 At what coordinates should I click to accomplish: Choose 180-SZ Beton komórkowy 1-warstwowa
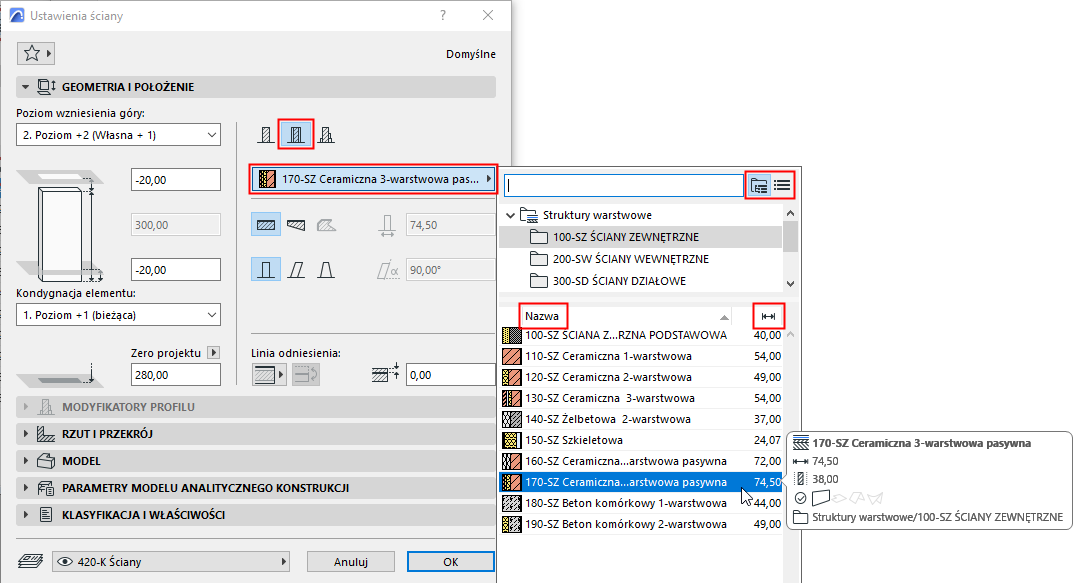click(x=641, y=503)
